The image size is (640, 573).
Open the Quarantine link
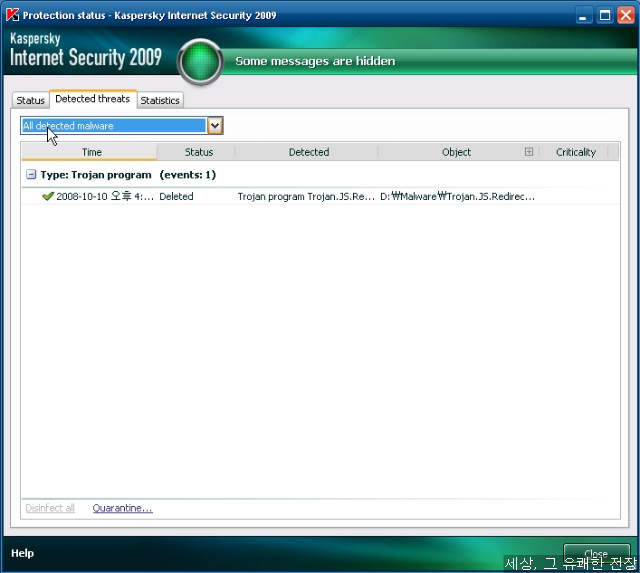pyautogui.click(x=122, y=508)
